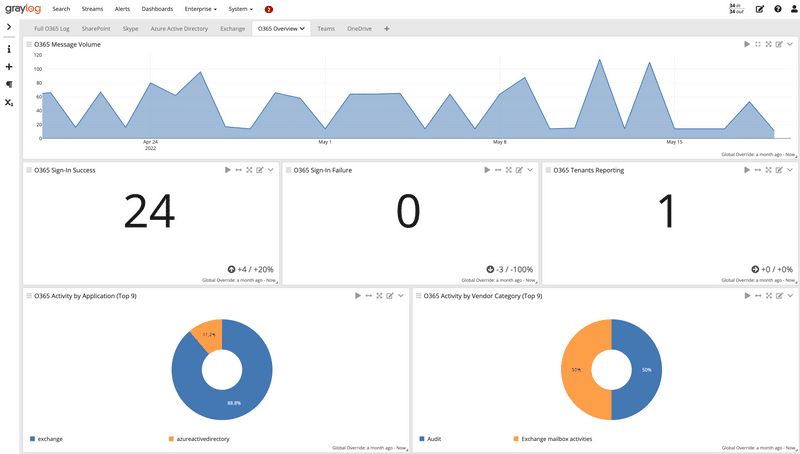Focus the O365 Message Volume widget
The height and width of the screenshot is (454, 800).
point(758,44)
